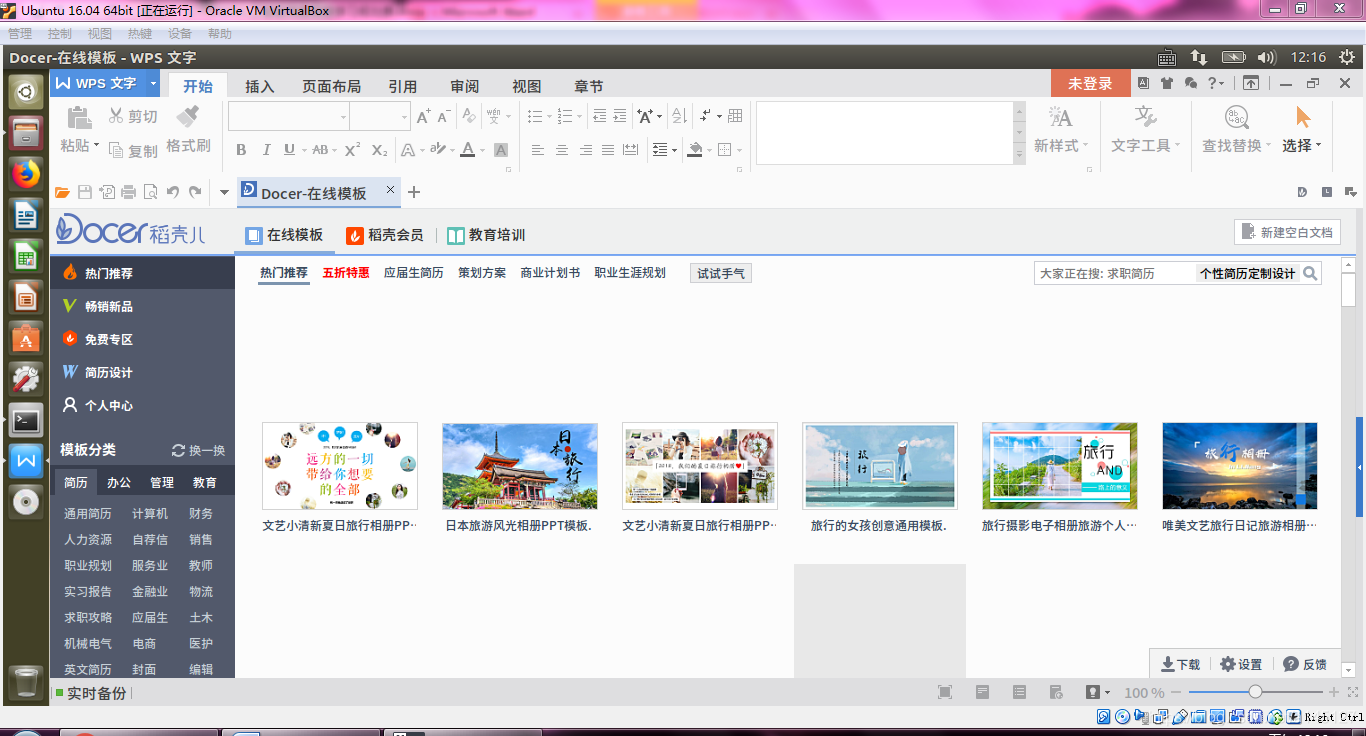Switch to the 引用 ribbon tab
Image resolution: width=1366 pixels, height=736 pixels.
[403, 86]
